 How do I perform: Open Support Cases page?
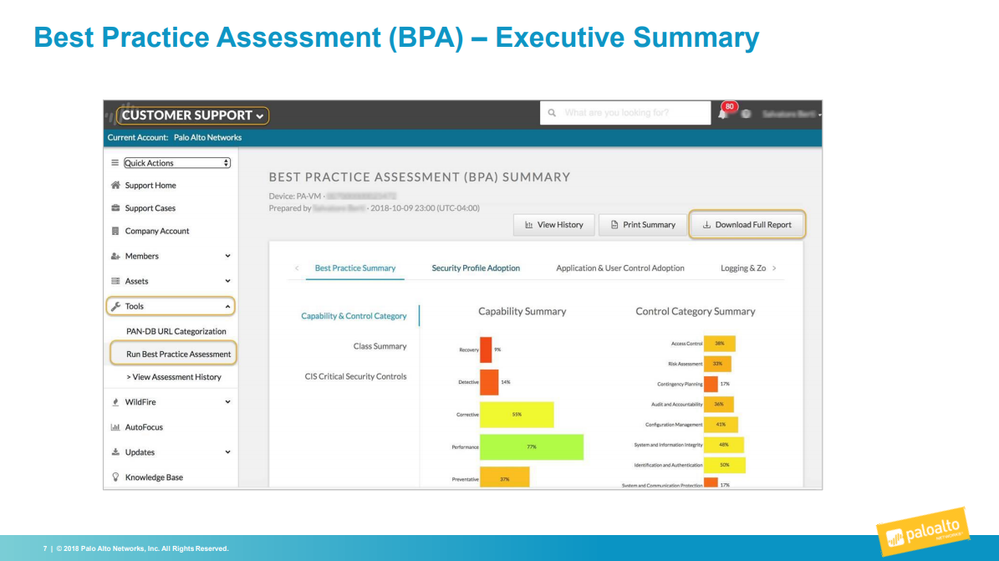click(150, 208)
